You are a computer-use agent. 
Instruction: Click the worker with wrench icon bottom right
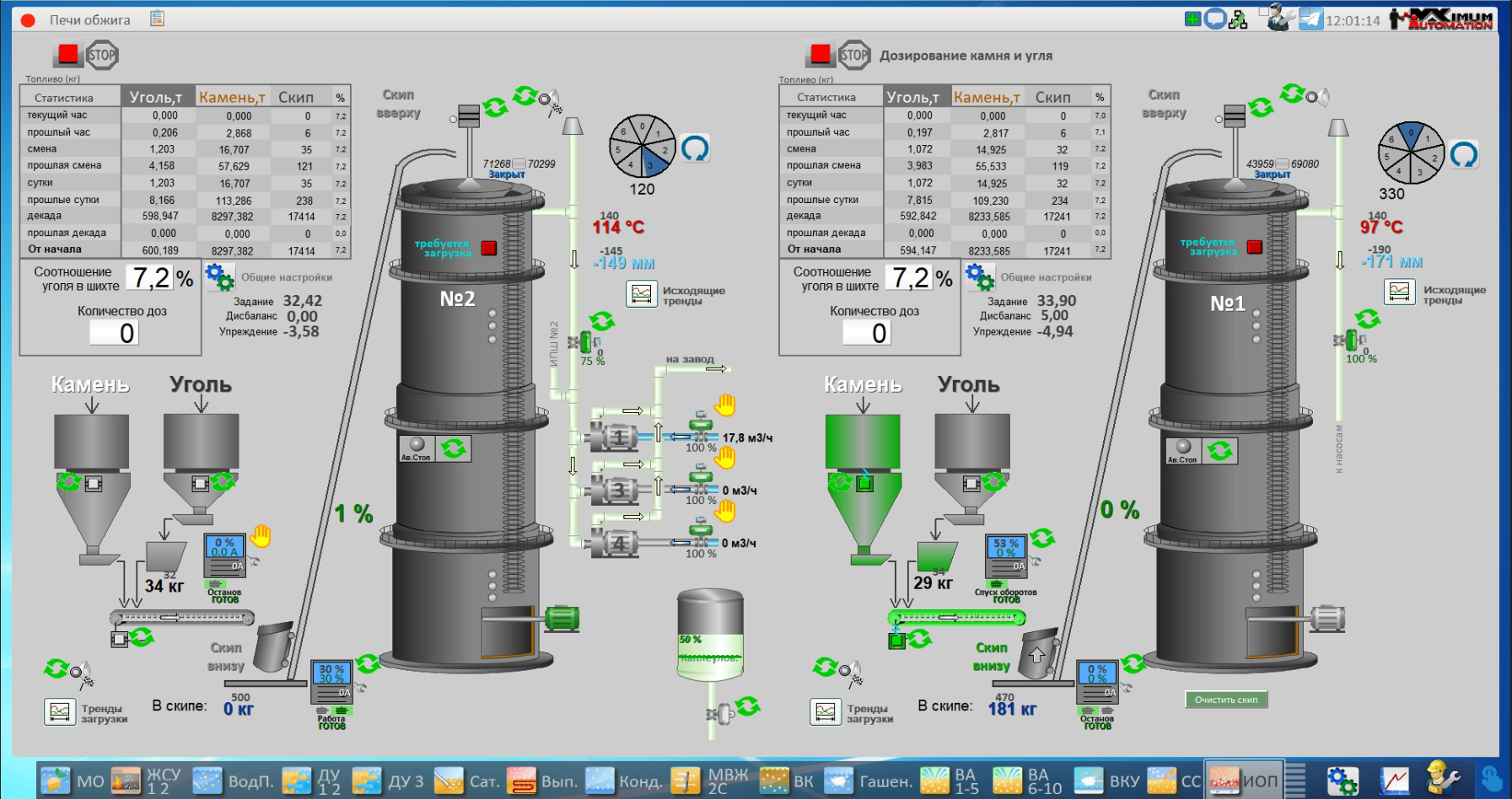(1443, 780)
